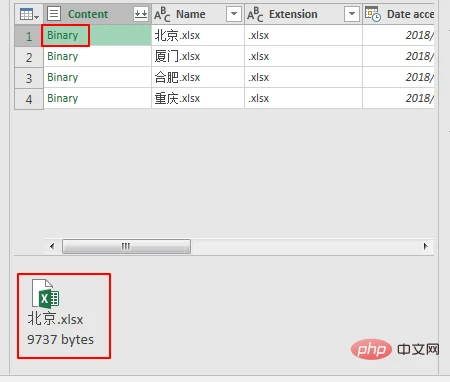Select .xlsx Extension cell in 北京 row
The width and height of the screenshot is (450, 382).
pos(303,35)
